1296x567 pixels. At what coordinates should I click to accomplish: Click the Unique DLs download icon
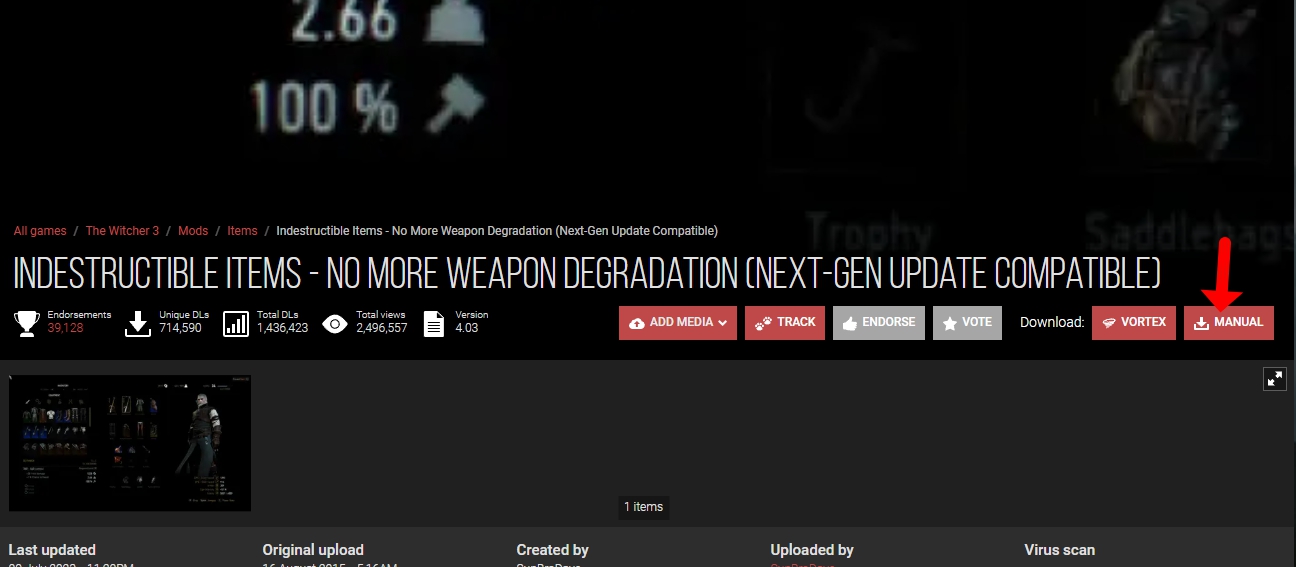tap(138, 323)
